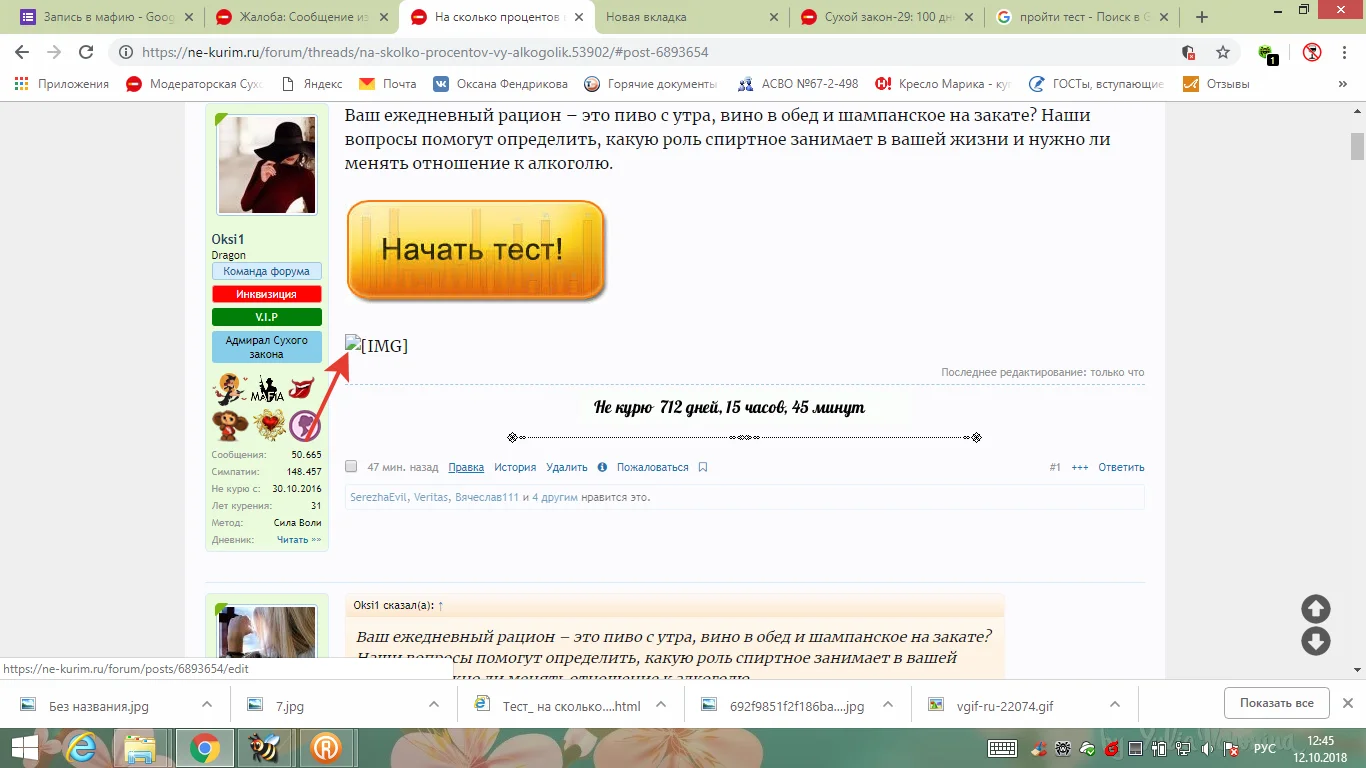1366x768 pixels.
Task: Open the Отзывы bookmark
Action: pyautogui.click(x=1216, y=84)
